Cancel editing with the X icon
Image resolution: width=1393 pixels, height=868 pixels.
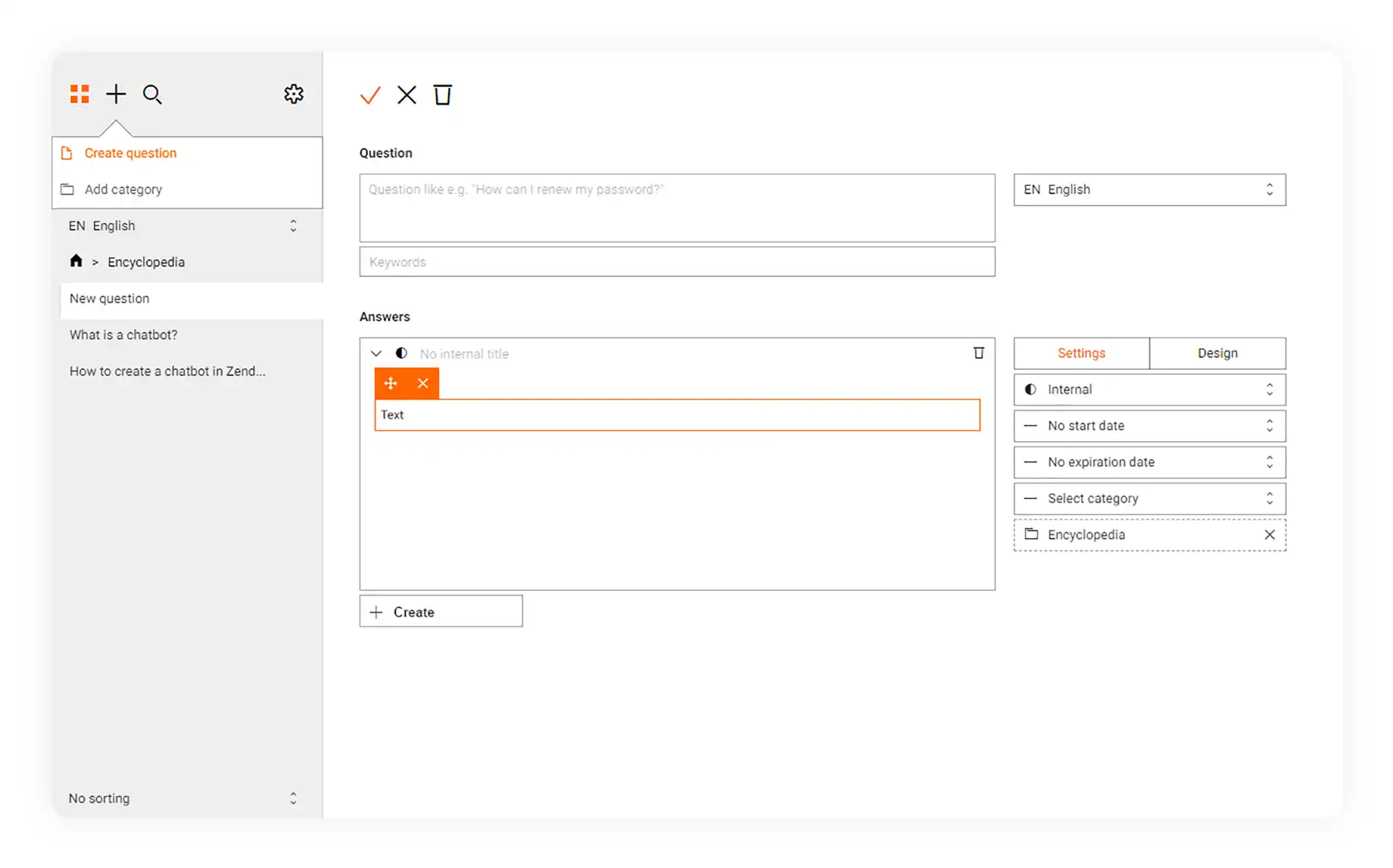point(407,95)
